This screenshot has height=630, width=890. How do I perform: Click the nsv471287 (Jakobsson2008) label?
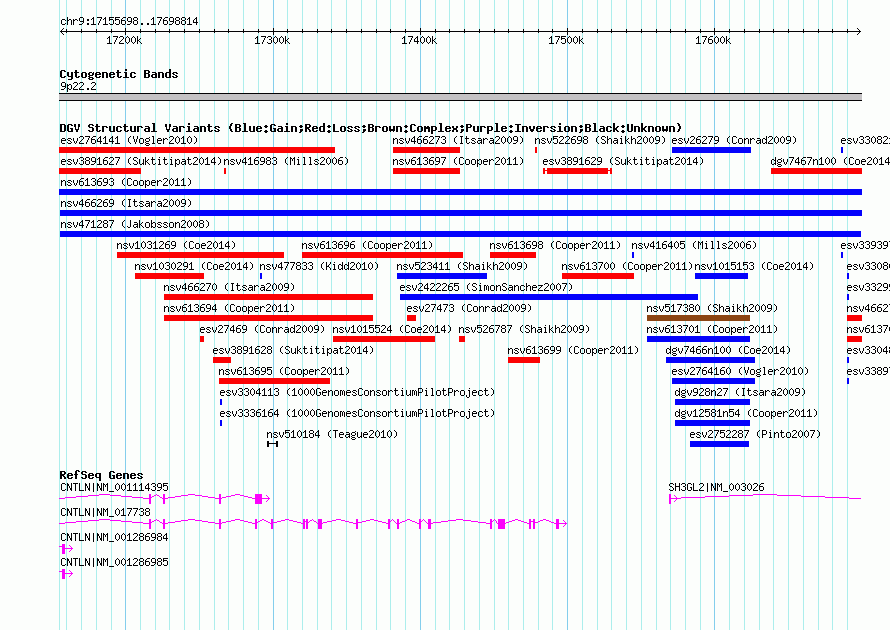[x=135, y=224]
